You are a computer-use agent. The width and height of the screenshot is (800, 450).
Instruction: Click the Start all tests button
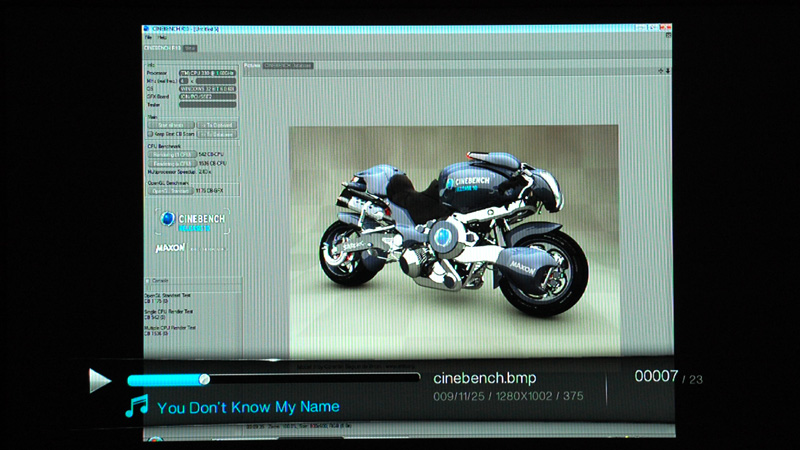(171, 125)
